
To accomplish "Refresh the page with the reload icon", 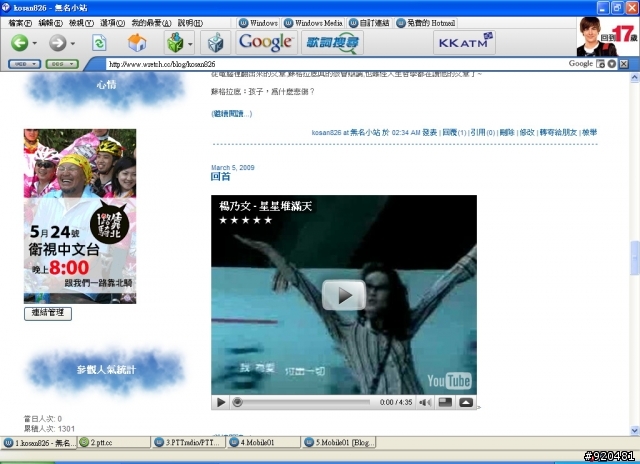I will coord(99,42).
